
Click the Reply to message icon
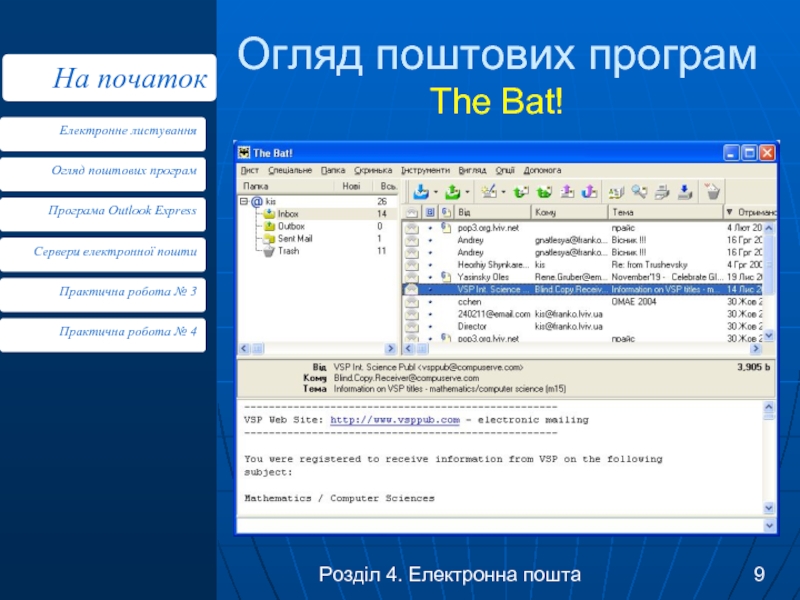tap(520, 192)
